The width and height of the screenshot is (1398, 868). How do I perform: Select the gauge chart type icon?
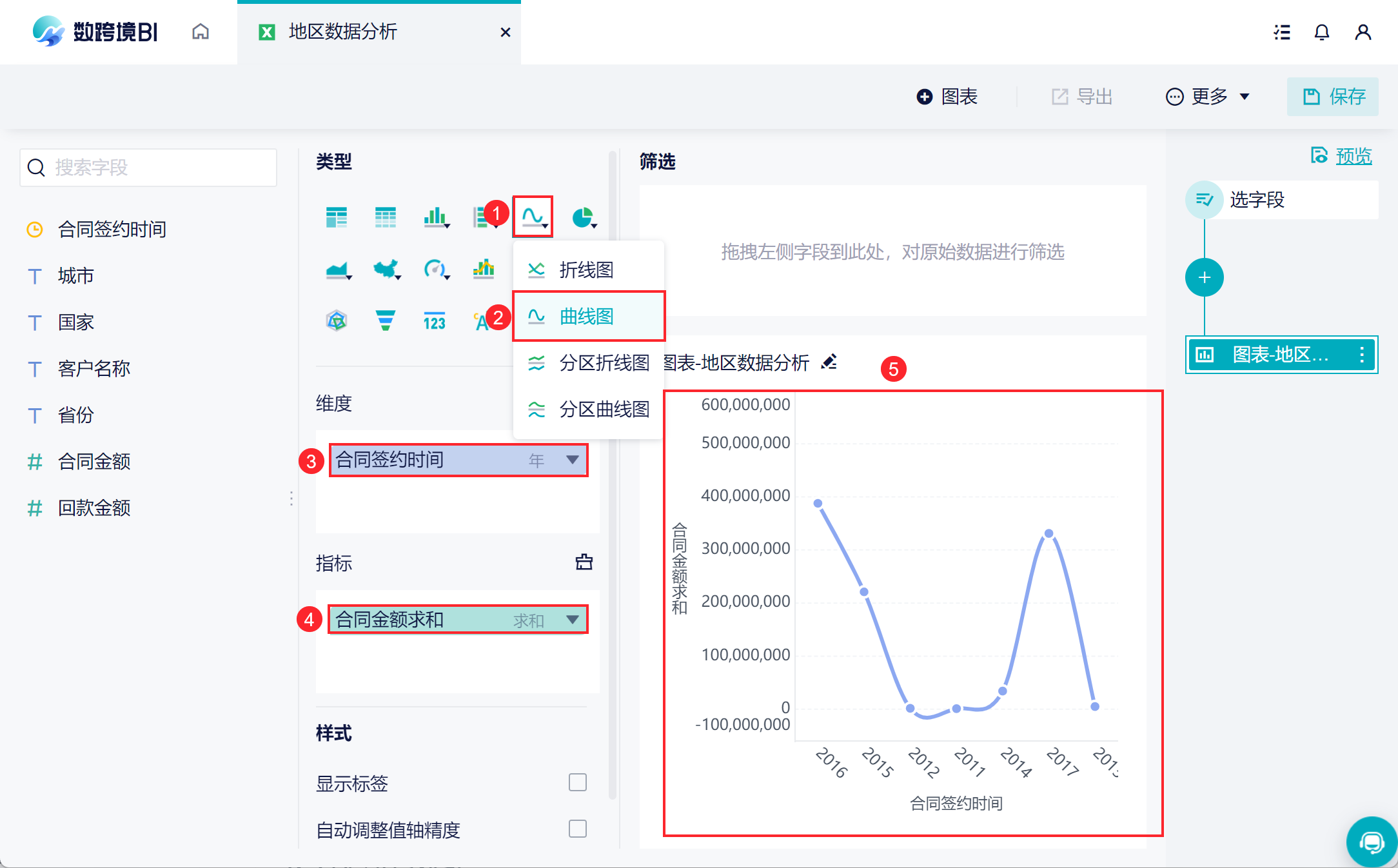(x=435, y=268)
